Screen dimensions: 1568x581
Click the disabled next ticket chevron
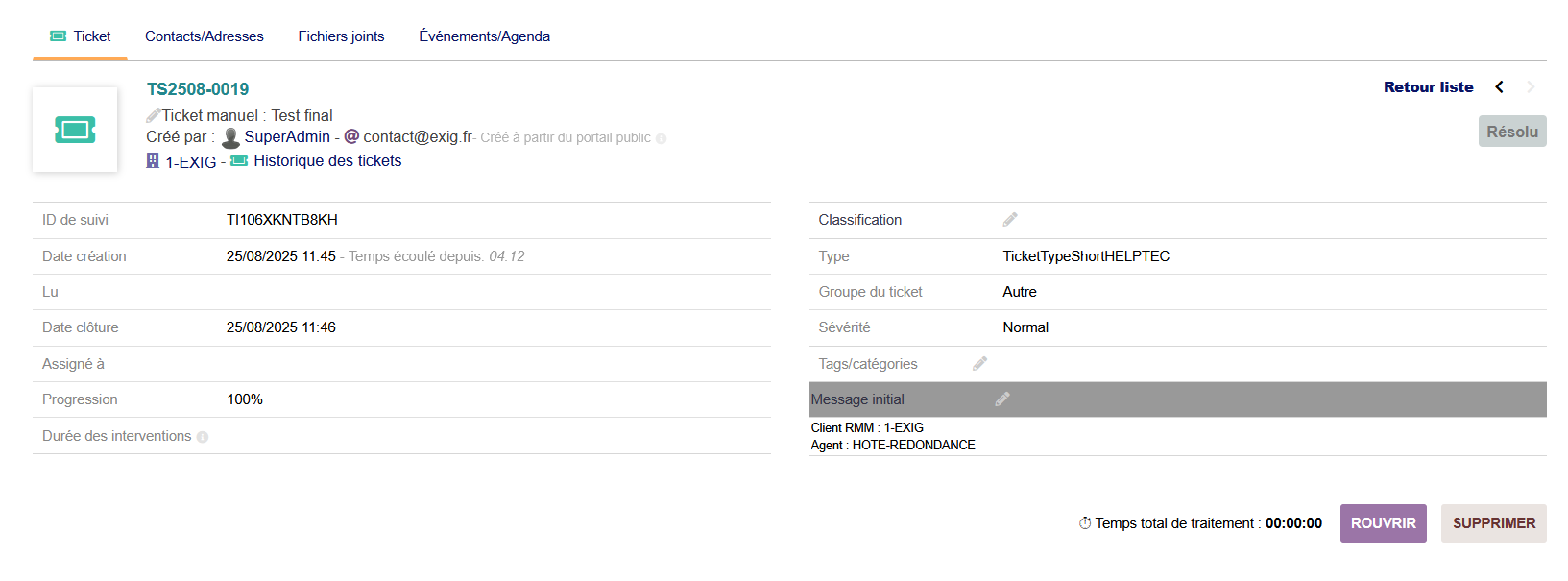(1531, 87)
